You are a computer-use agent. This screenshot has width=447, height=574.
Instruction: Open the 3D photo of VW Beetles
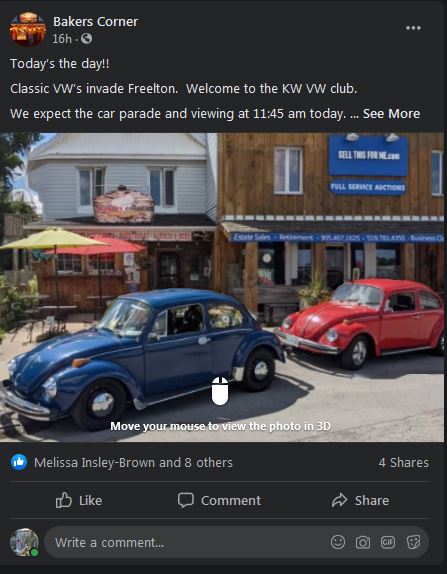point(222,287)
